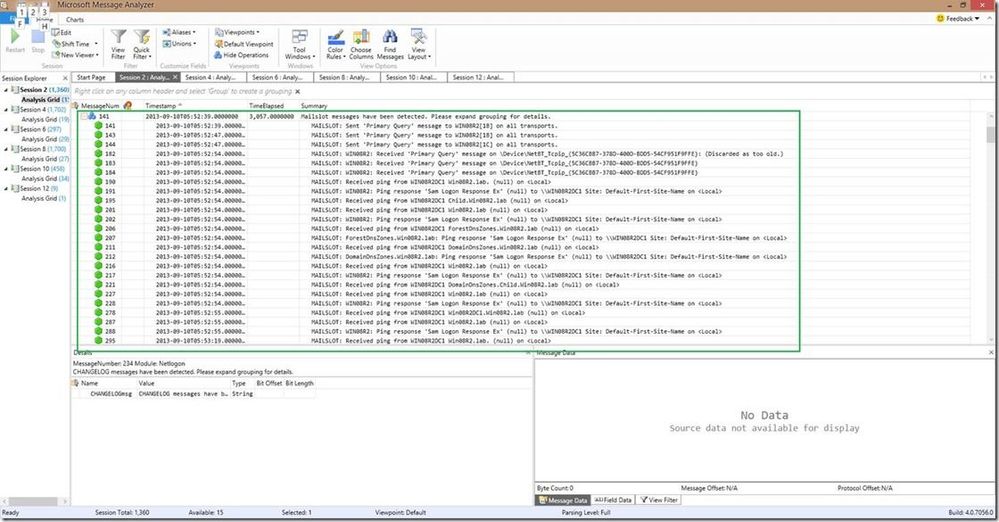999x522 pixels.
Task: Switch to the Session 8 tab
Action: pos(347,77)
